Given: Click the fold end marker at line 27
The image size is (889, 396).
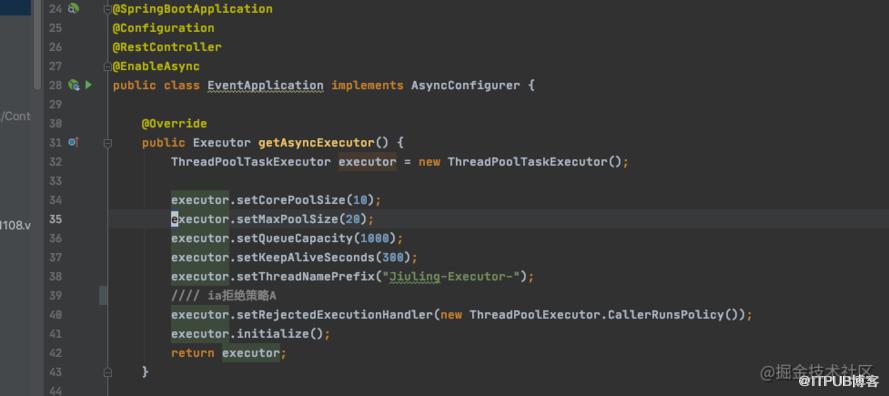Looking at the screenshot, I should (x=108, y=66).
